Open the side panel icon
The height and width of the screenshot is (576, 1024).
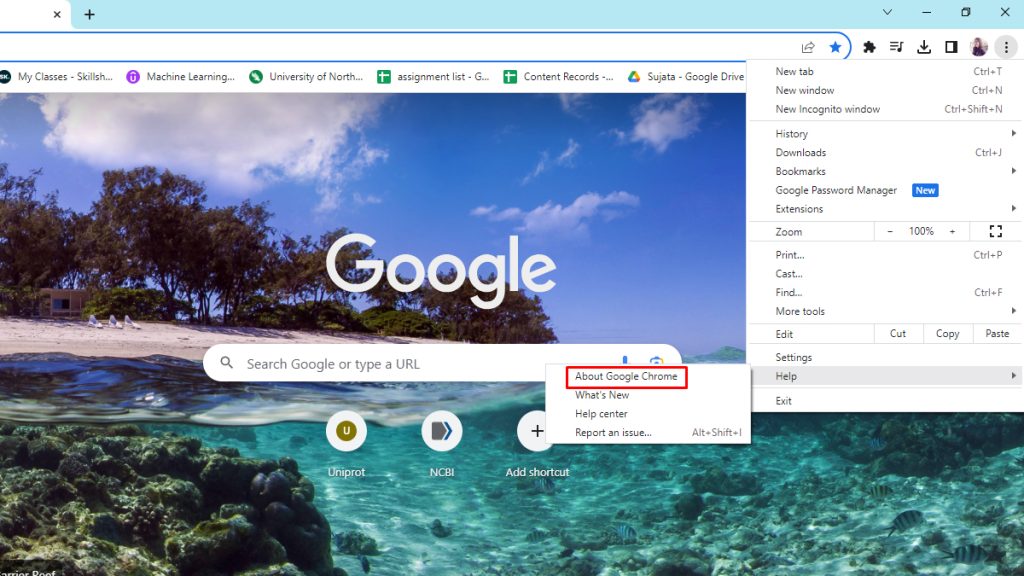(950, 47)
